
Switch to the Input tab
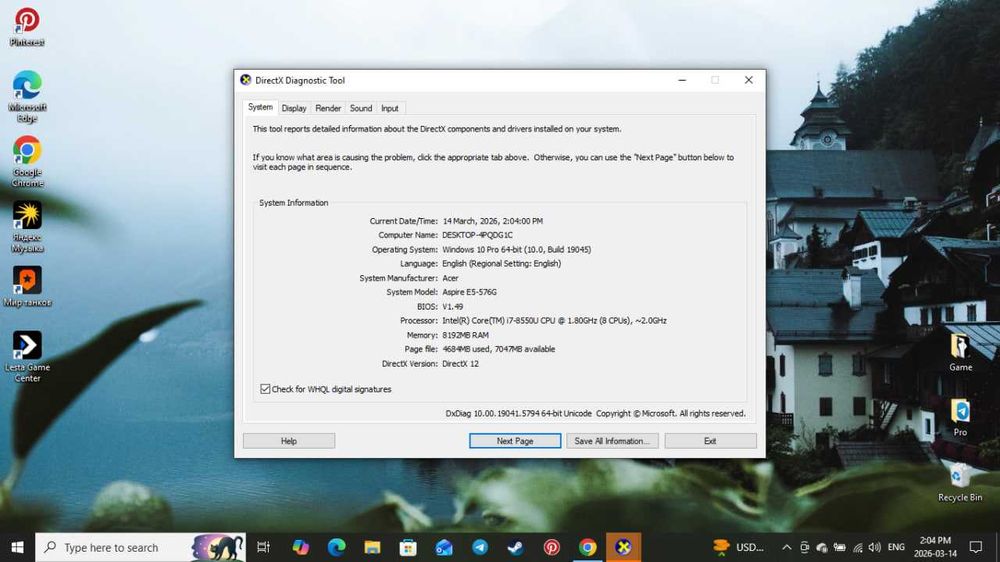[390, 108]
